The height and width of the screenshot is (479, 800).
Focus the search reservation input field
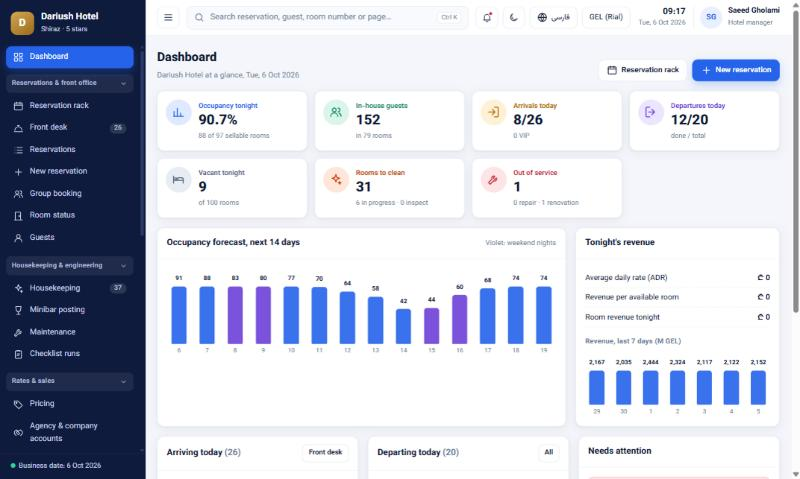[x=327, y=17]
